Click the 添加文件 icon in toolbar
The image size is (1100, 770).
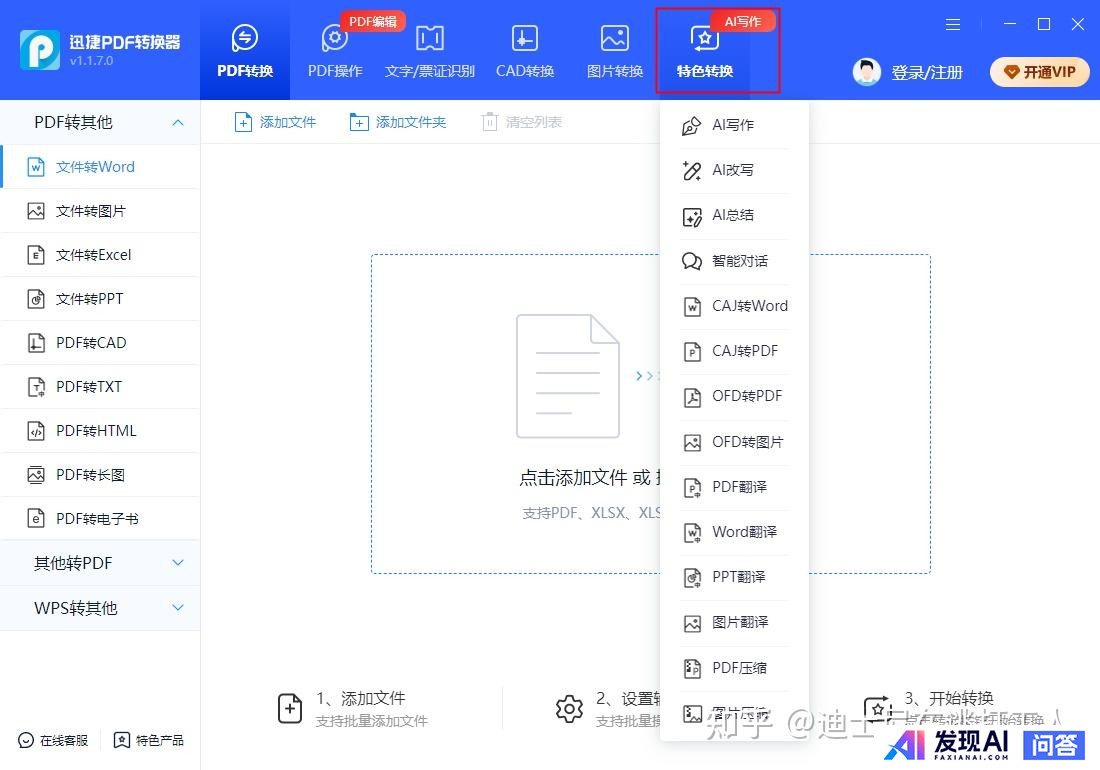pyautogui.click(x=243, y=122)
